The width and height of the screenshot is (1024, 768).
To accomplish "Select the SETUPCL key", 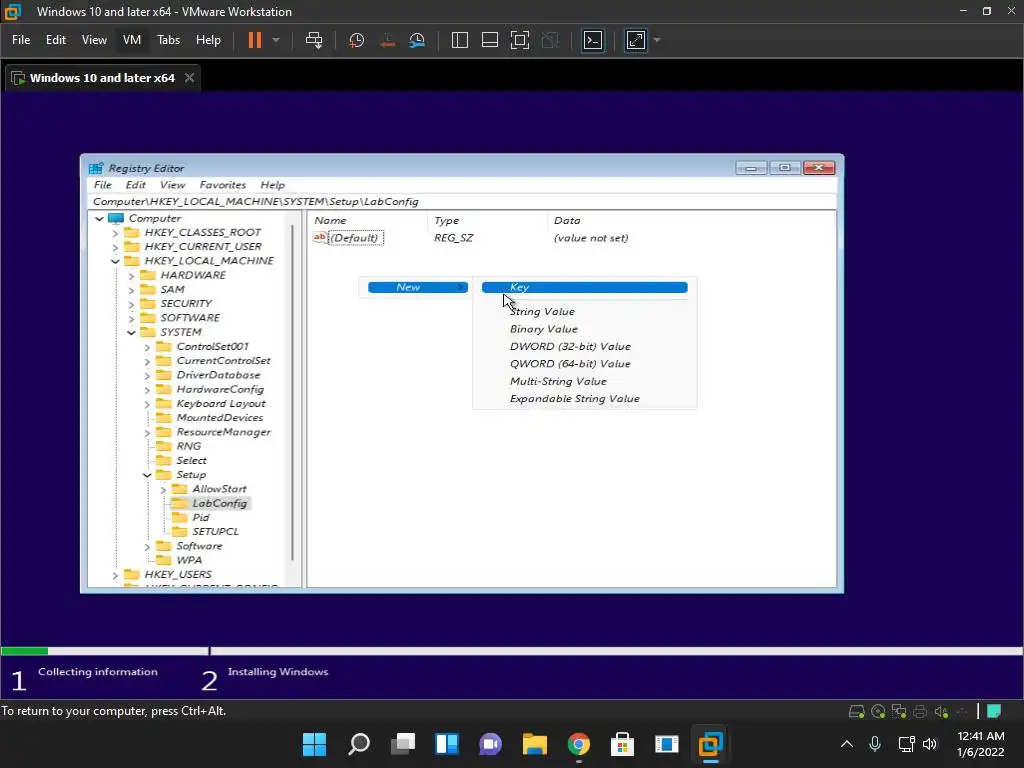I will pyautogui.click(x=216, y=532).
